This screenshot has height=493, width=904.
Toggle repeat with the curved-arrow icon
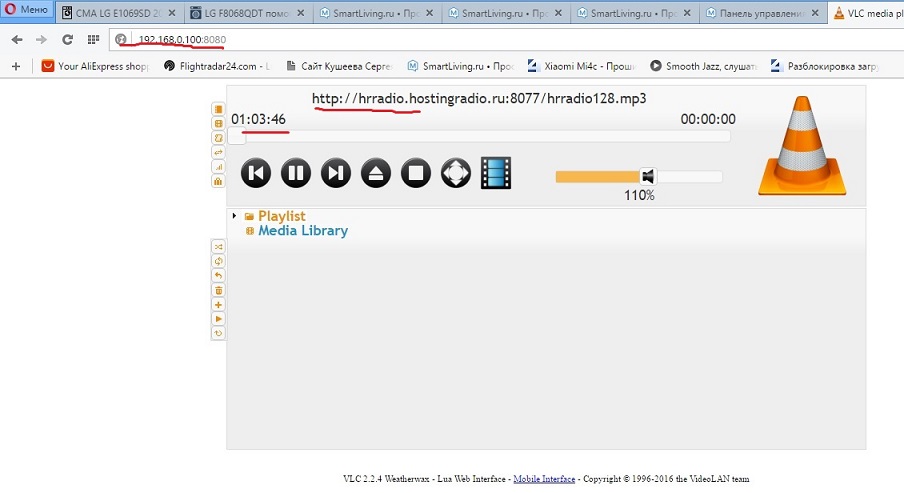click(x=219, y=276)
